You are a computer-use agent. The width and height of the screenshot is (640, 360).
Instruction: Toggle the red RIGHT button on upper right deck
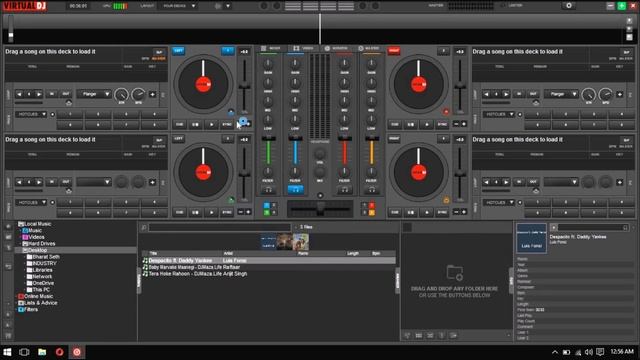(394, 51)
